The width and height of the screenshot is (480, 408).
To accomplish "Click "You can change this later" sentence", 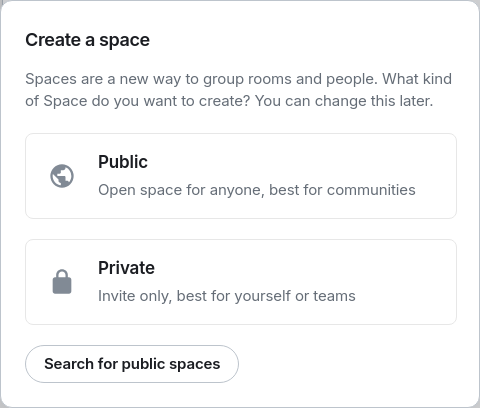I will coord(344,101).
